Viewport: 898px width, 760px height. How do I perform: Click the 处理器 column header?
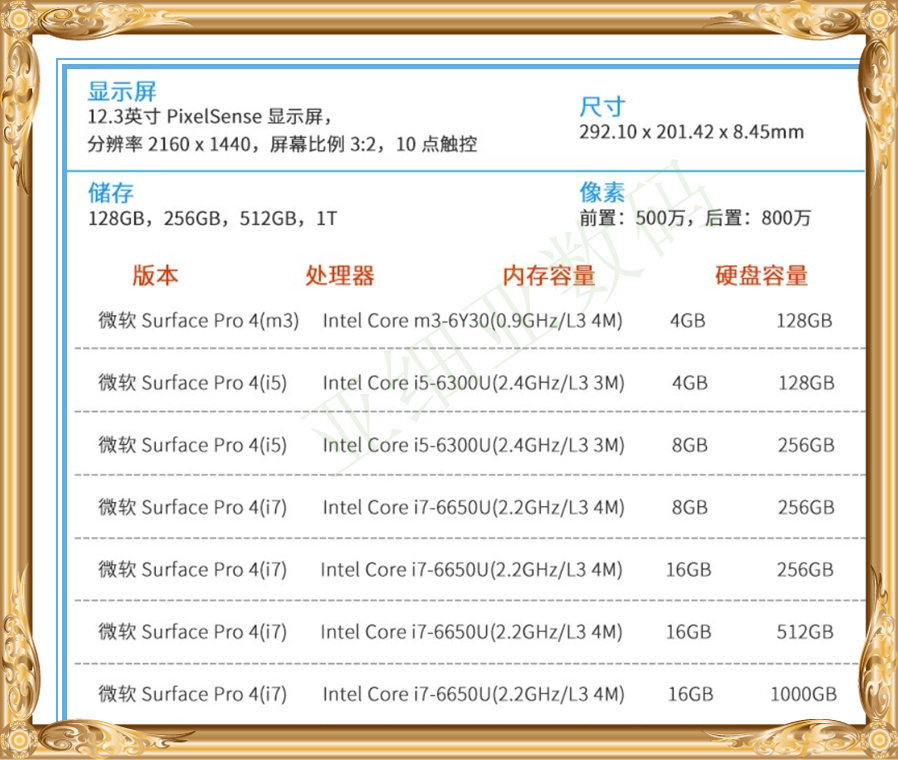340,275
